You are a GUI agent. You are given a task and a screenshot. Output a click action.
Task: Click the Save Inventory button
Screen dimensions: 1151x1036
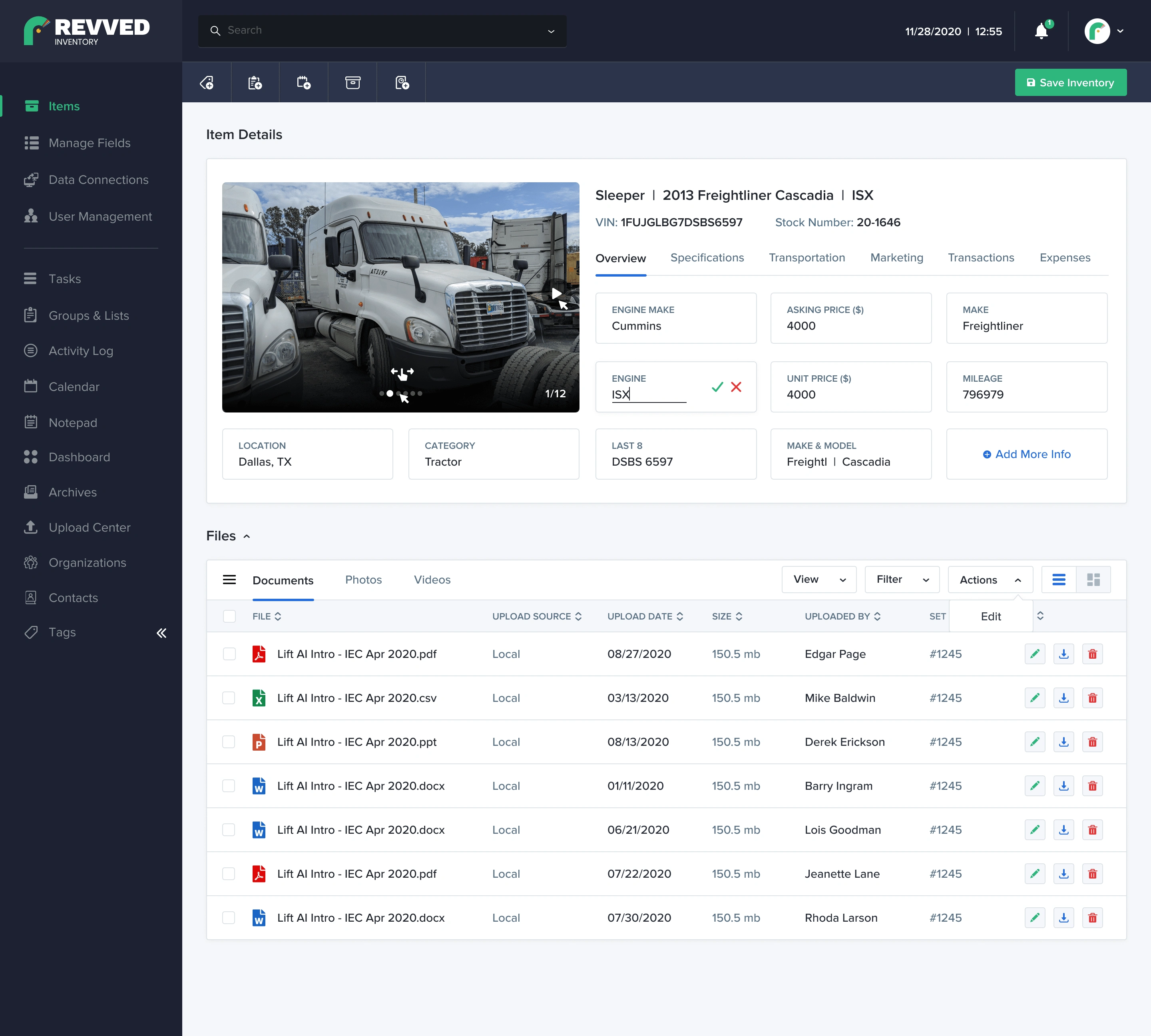(x=1070, y=83)
